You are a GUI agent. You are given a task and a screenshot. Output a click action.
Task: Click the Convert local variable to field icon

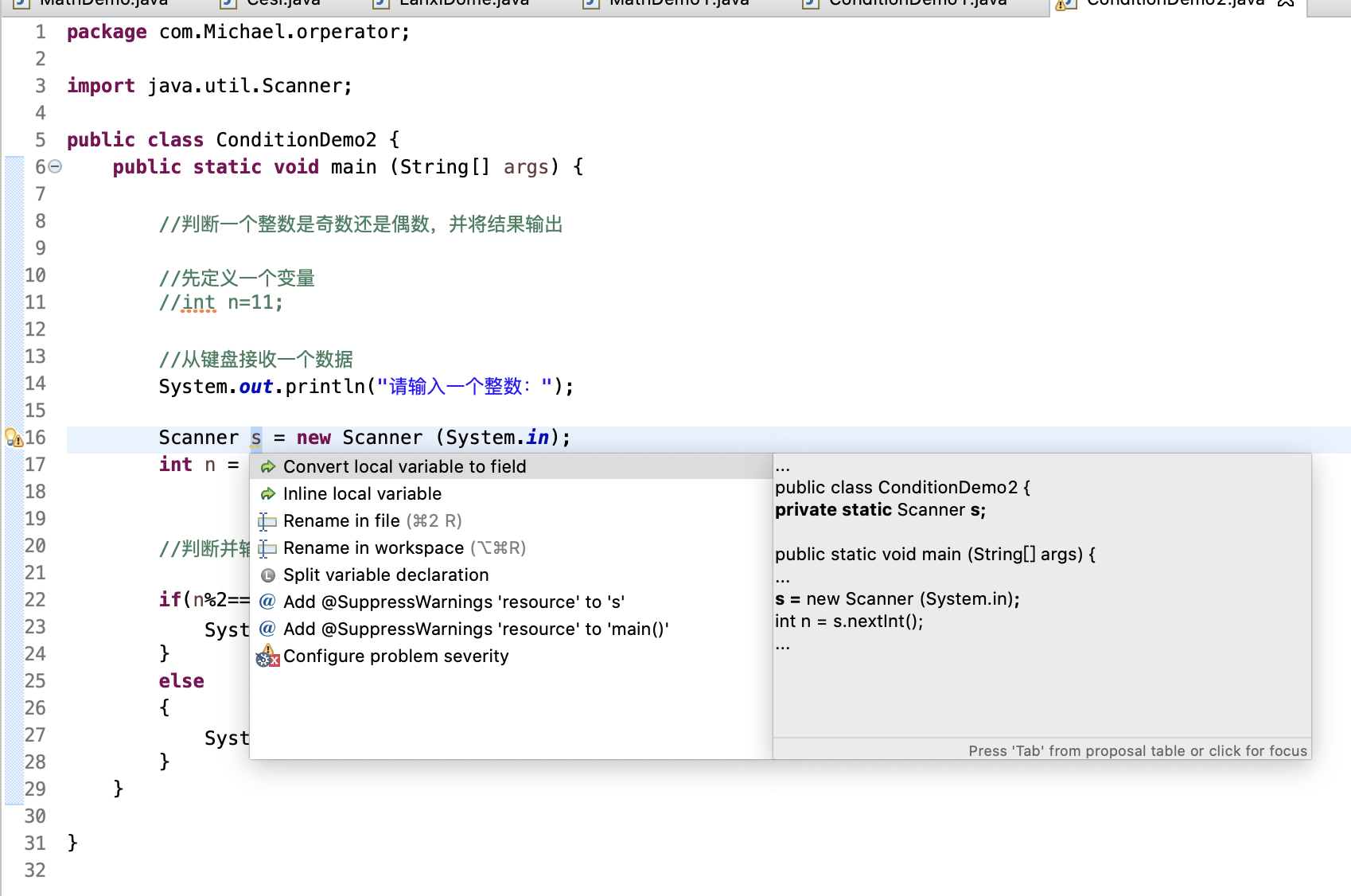point(268,467)
